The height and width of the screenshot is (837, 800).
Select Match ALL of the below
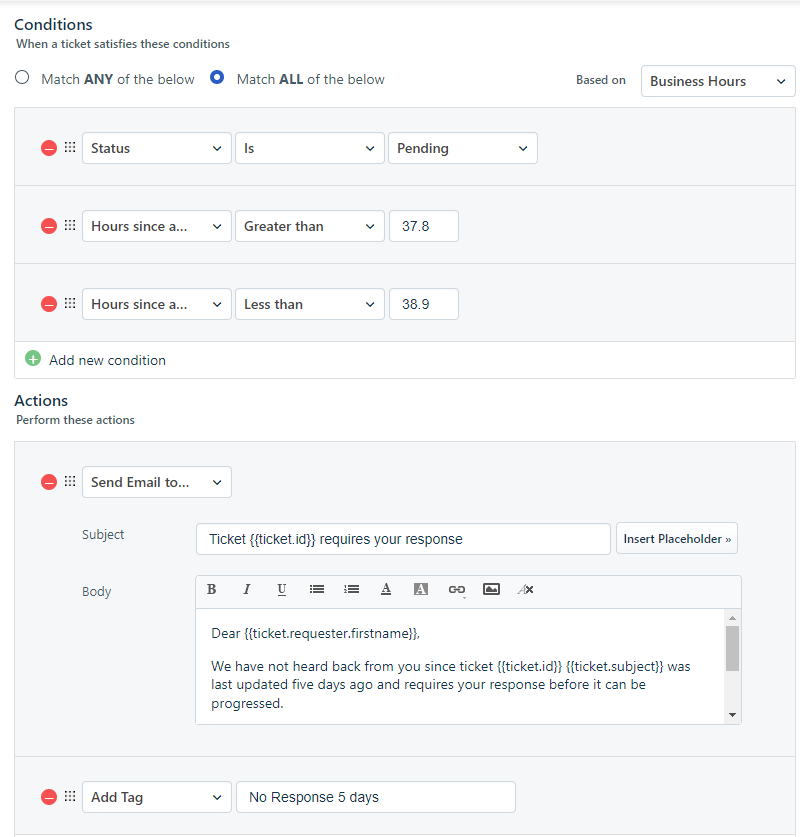coord(217,77)
